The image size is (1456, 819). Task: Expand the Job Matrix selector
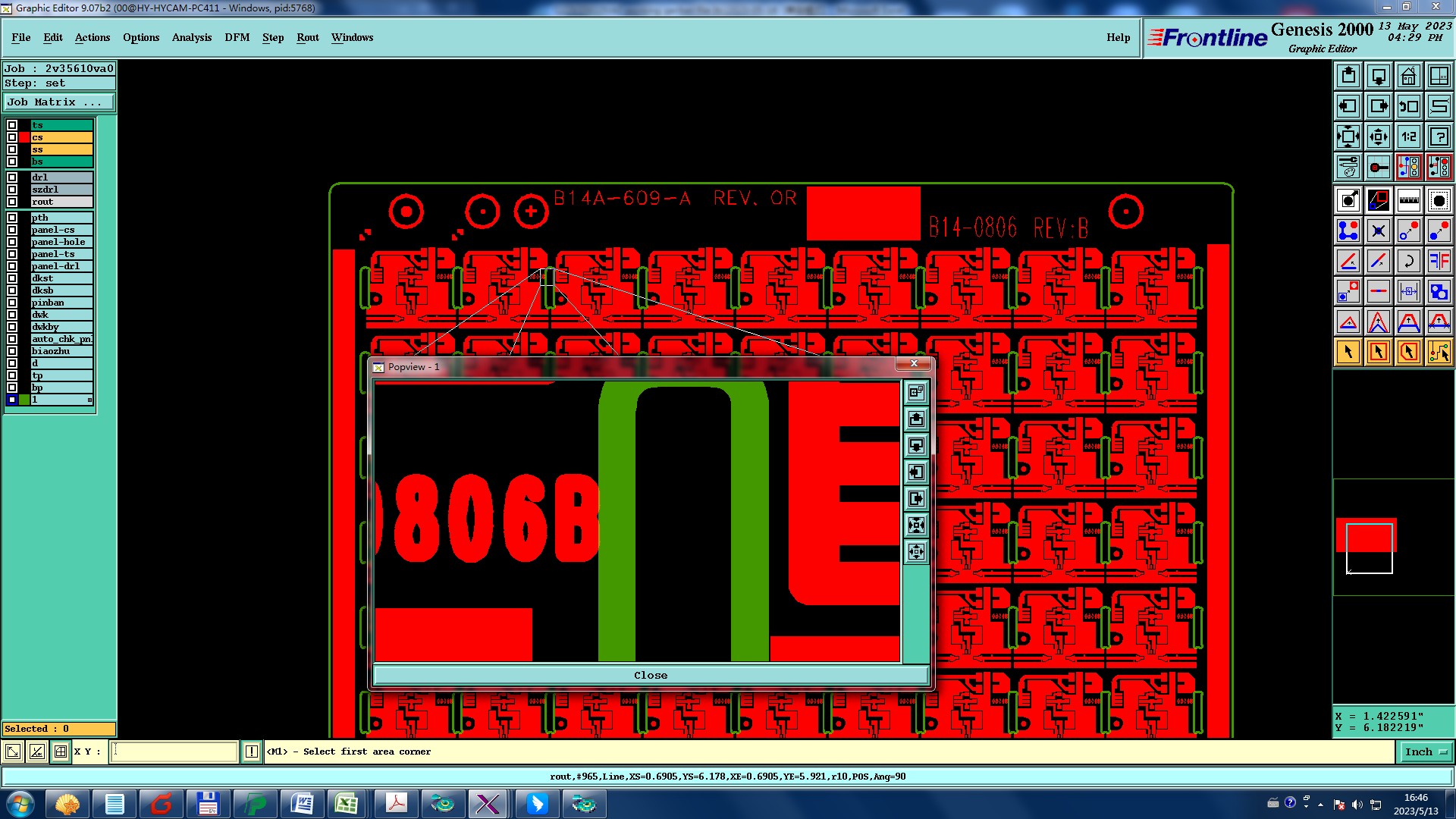[58, 102]
